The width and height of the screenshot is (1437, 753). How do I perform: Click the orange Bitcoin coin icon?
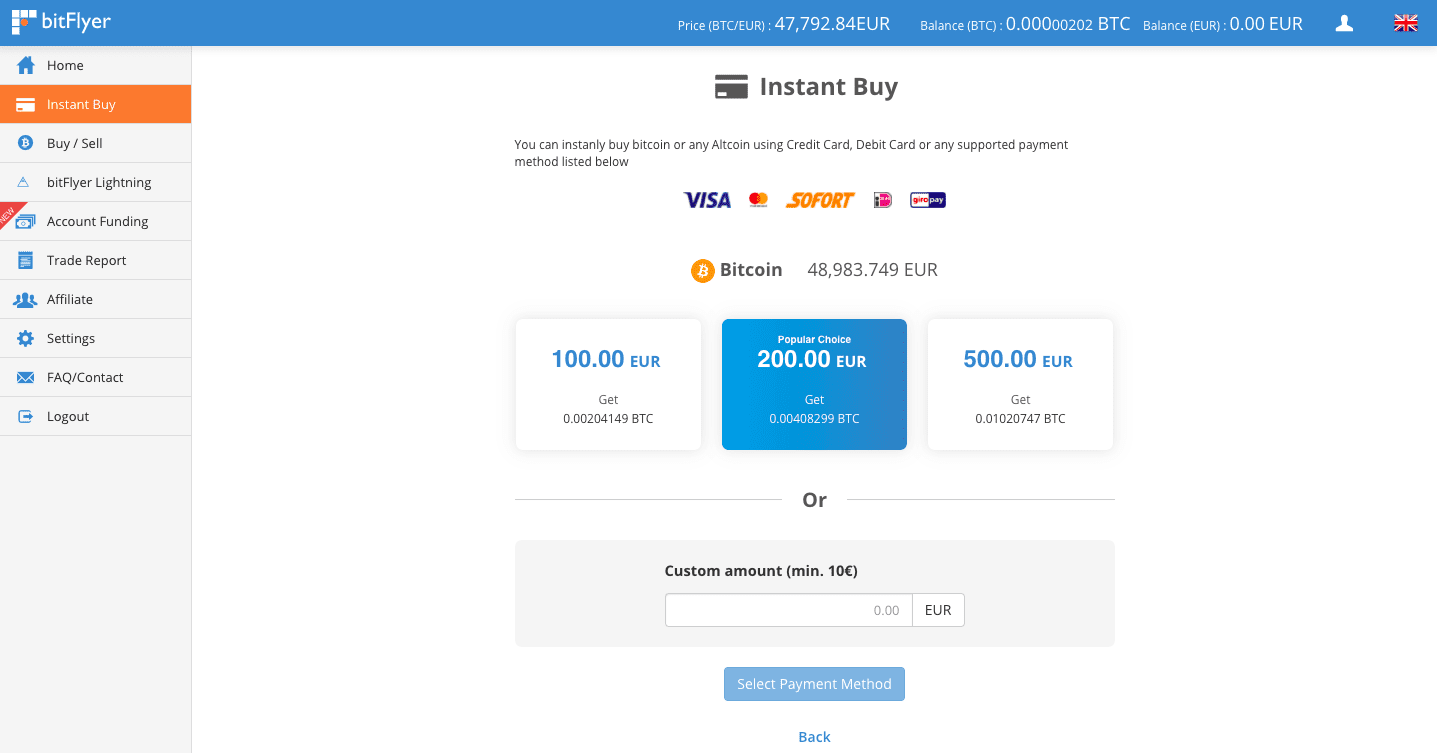coord(703,270)
